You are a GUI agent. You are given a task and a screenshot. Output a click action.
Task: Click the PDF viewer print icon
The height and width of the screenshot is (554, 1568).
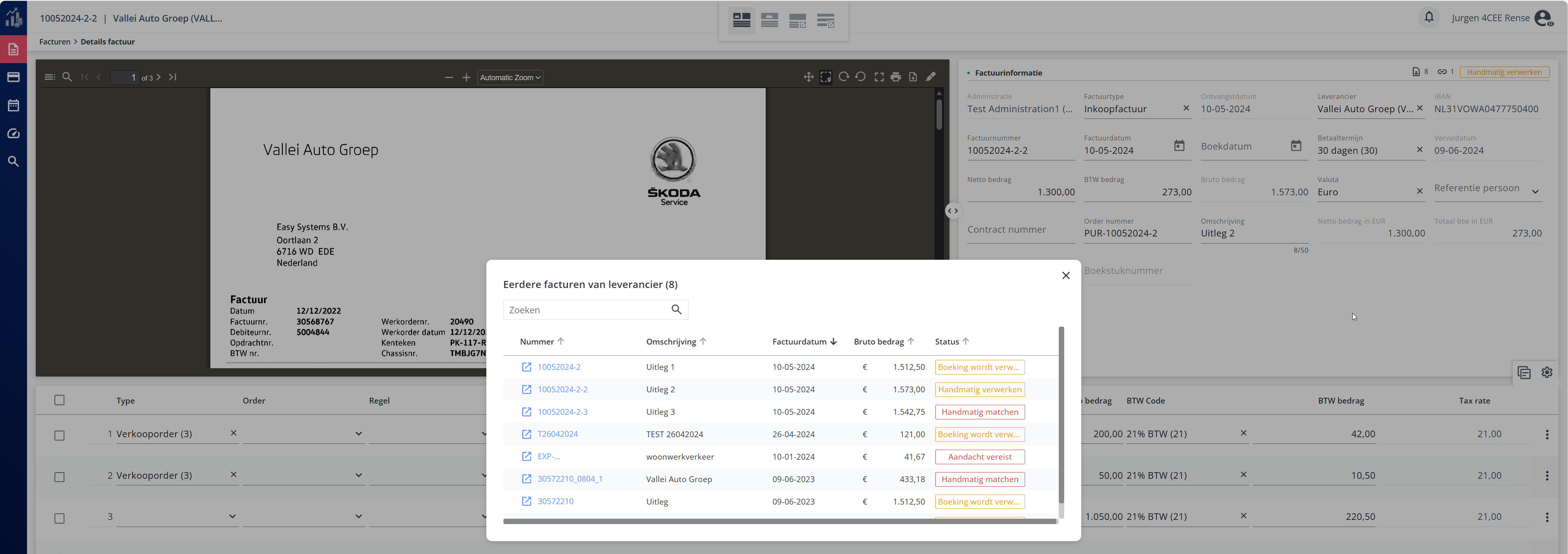[x=895, y=77]
